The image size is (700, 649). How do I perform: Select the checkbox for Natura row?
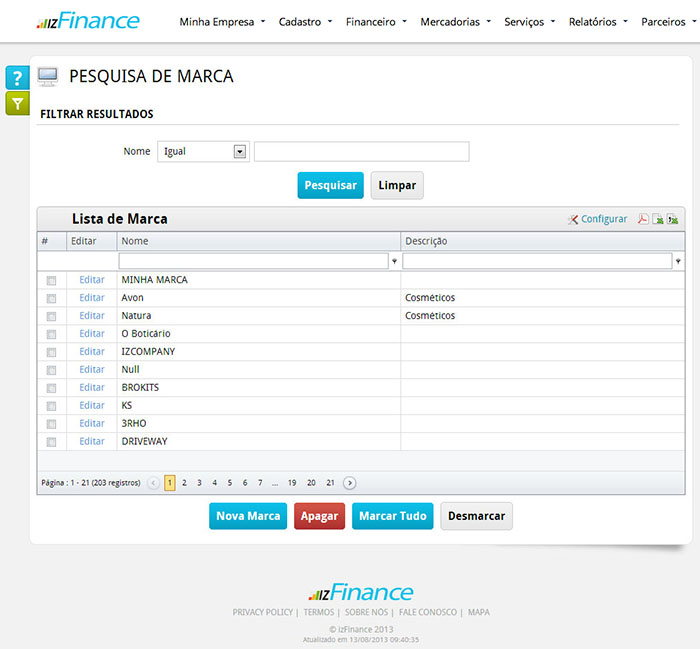pos(51,316)
